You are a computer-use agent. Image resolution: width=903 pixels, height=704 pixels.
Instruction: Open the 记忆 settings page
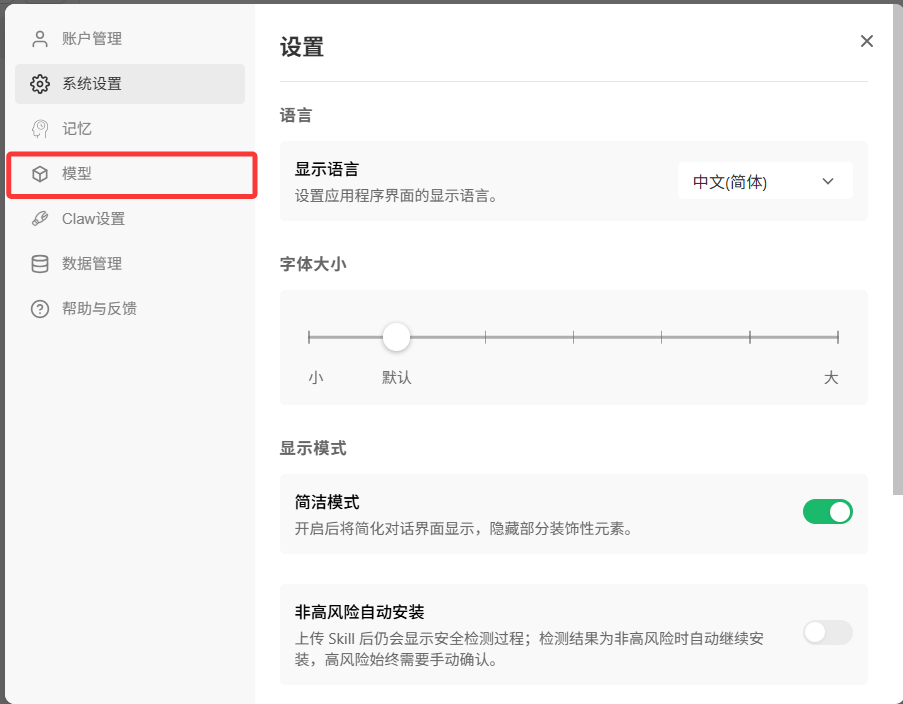pyautogui.click(x=130, y=128)
